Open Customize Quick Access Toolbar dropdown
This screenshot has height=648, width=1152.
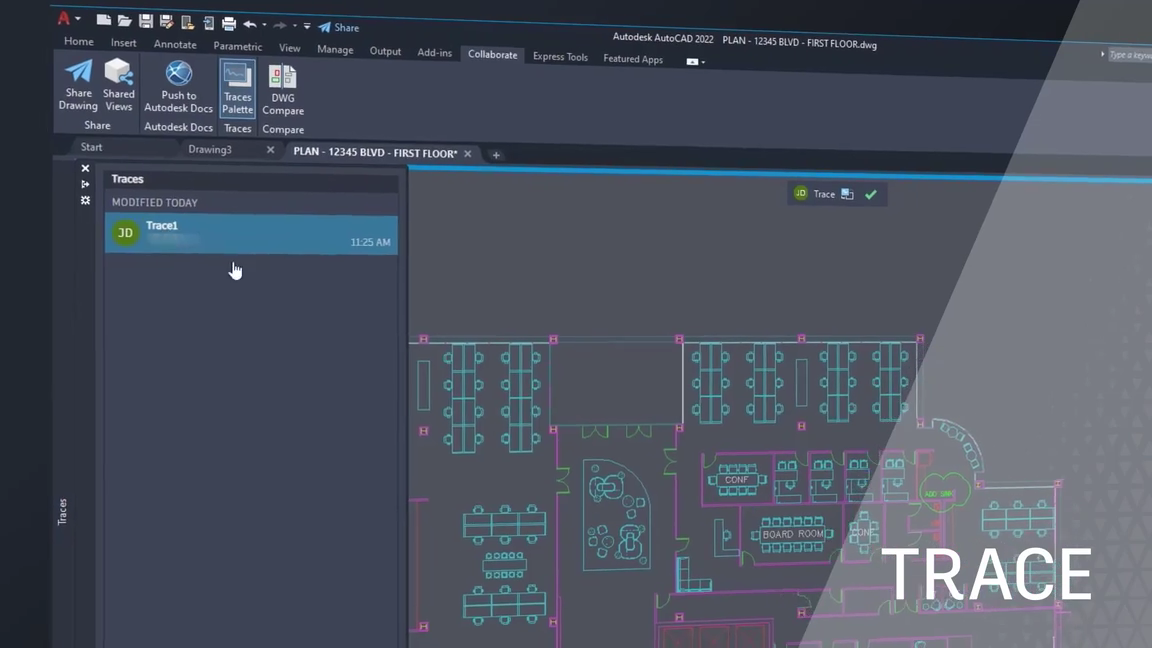pos(307,26)
